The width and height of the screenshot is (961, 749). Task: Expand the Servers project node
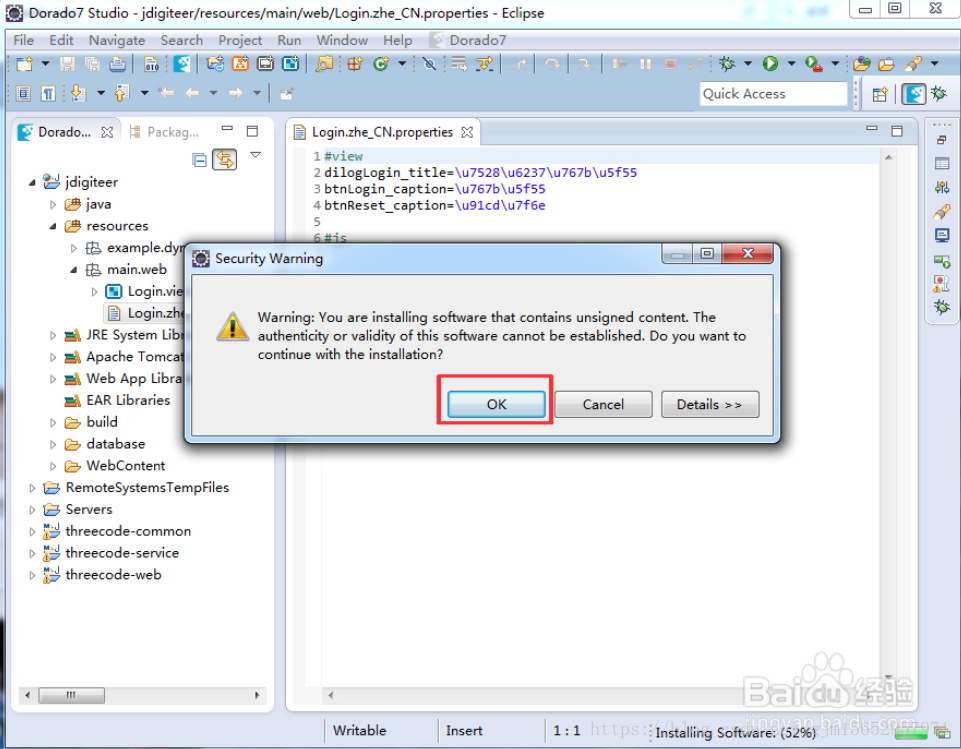point(32,510)
